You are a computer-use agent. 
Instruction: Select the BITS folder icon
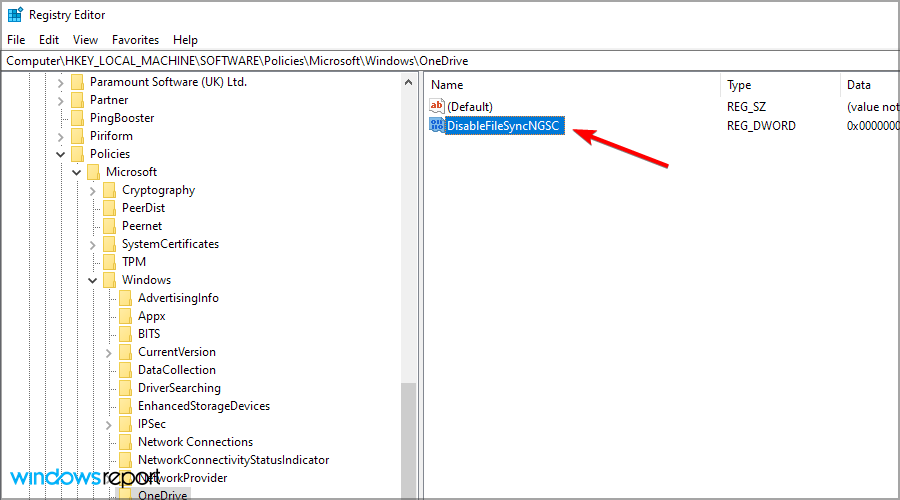click(x=126, y=334)
